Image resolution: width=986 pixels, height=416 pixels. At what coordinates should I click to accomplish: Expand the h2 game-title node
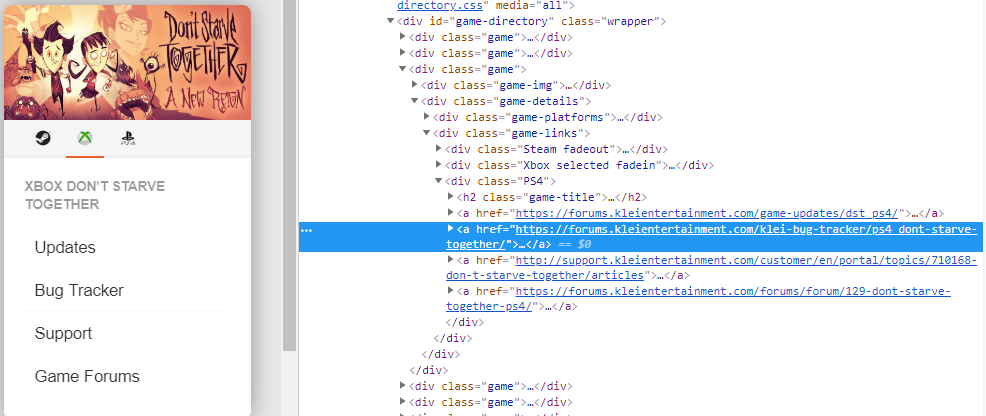pos(451,197)
